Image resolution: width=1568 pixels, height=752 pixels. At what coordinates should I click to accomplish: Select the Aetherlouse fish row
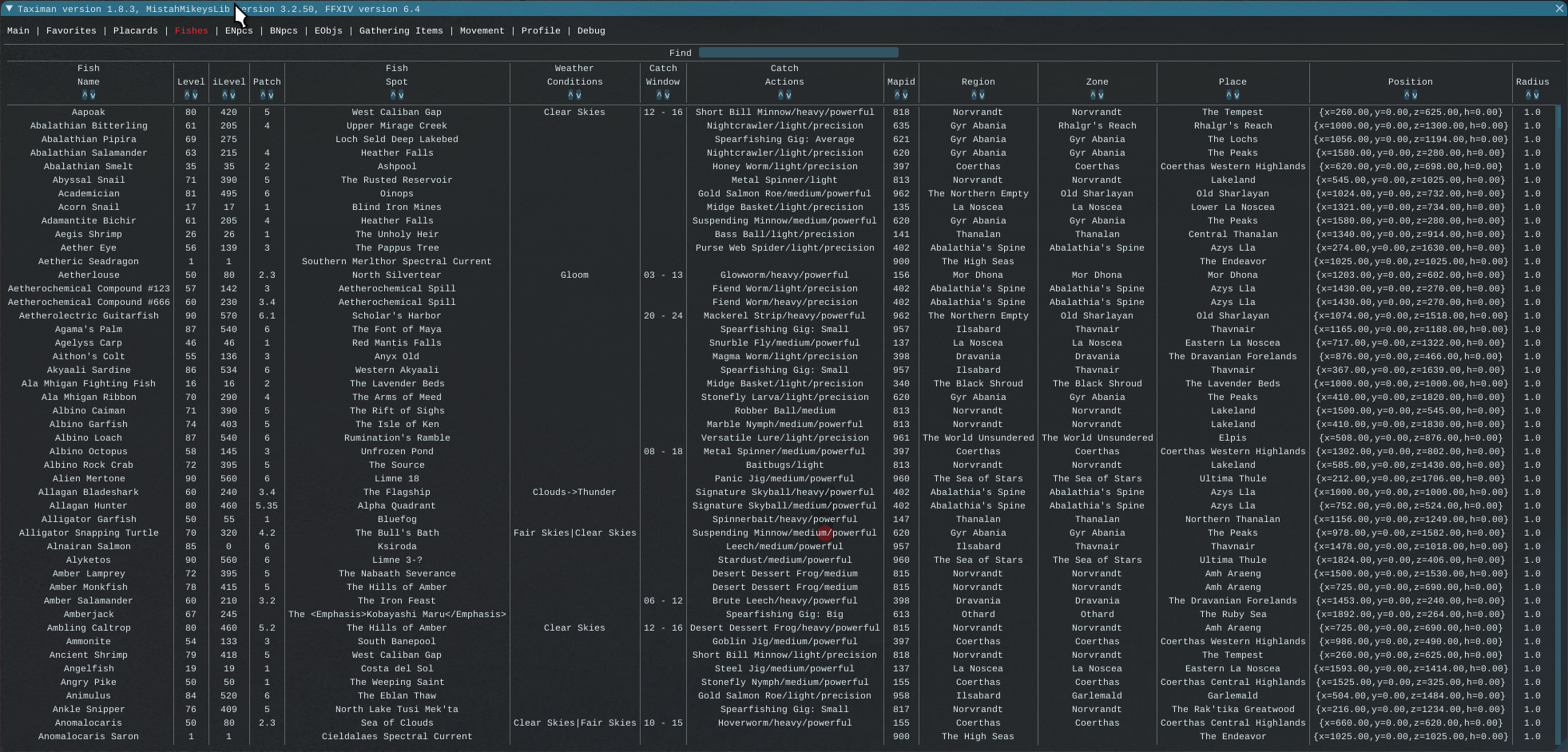click(89, 275)
